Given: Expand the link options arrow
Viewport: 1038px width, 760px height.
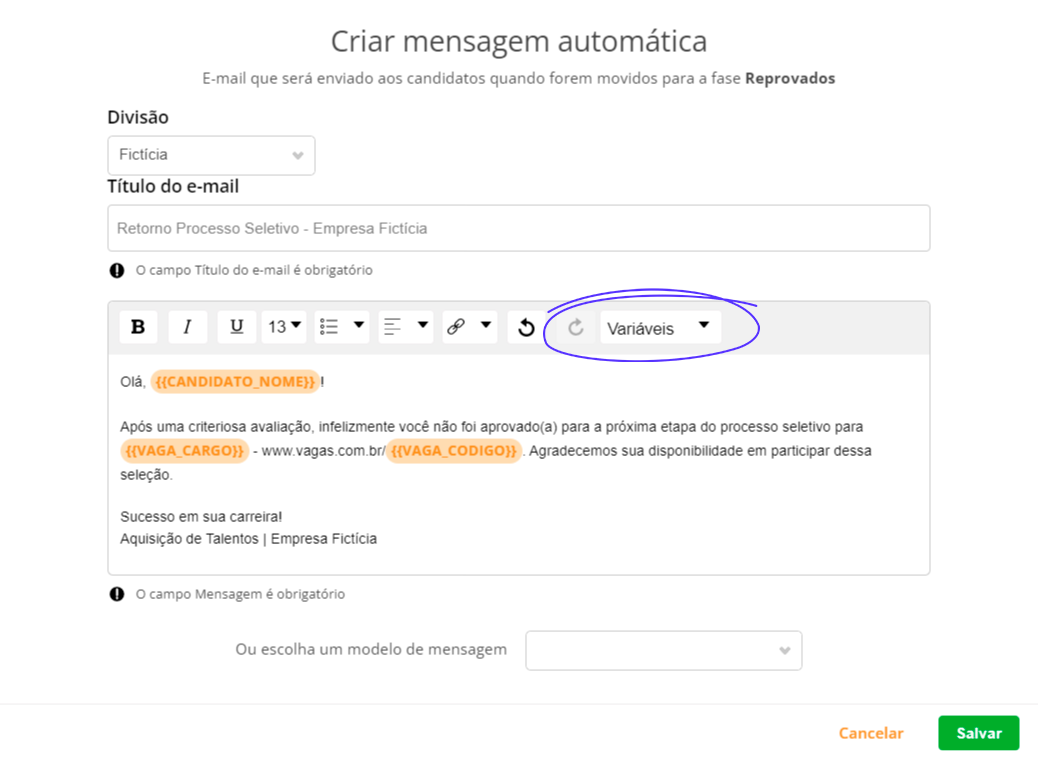Looking at the screenshot, I should 486,325.
